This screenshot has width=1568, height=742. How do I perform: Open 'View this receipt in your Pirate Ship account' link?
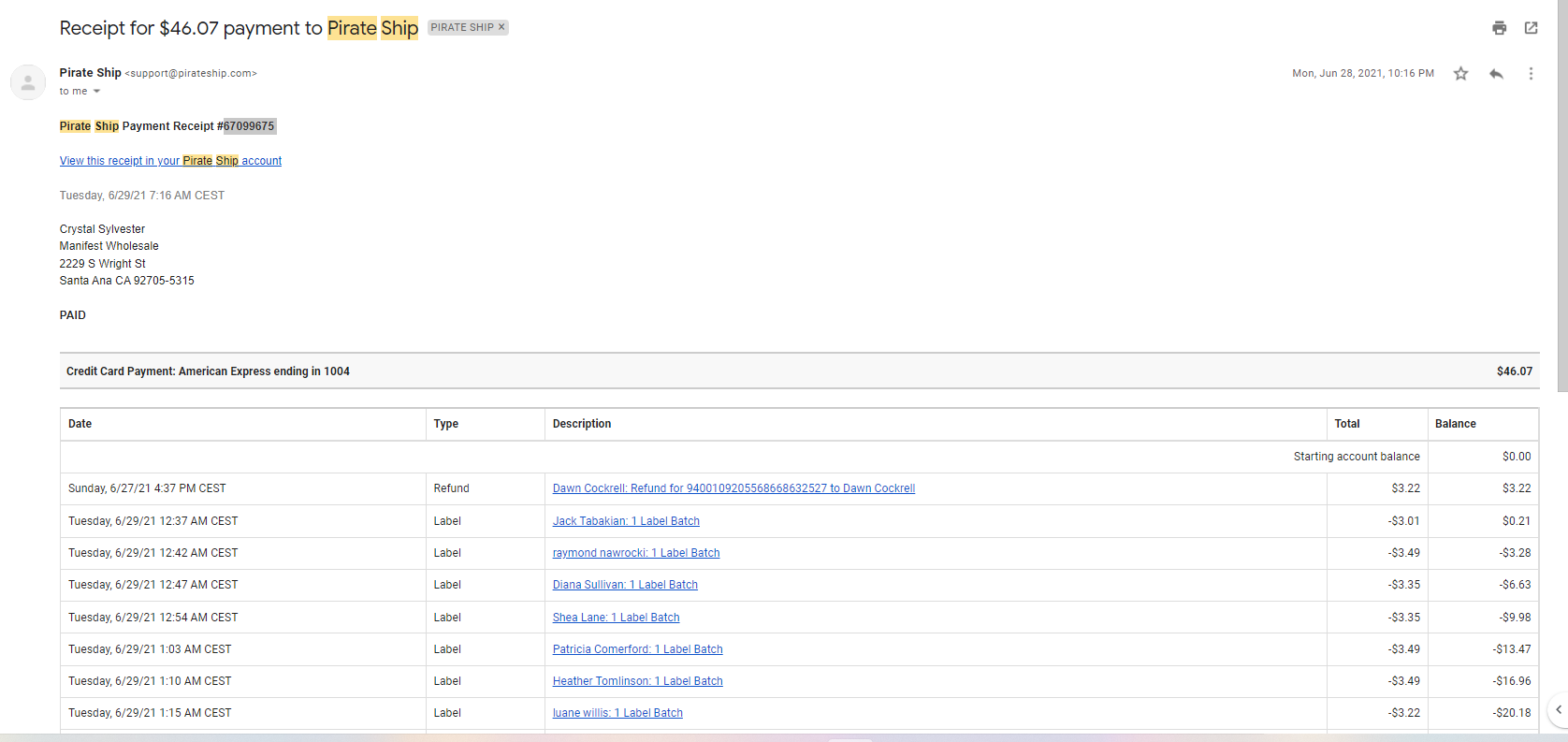click(170, 161)
